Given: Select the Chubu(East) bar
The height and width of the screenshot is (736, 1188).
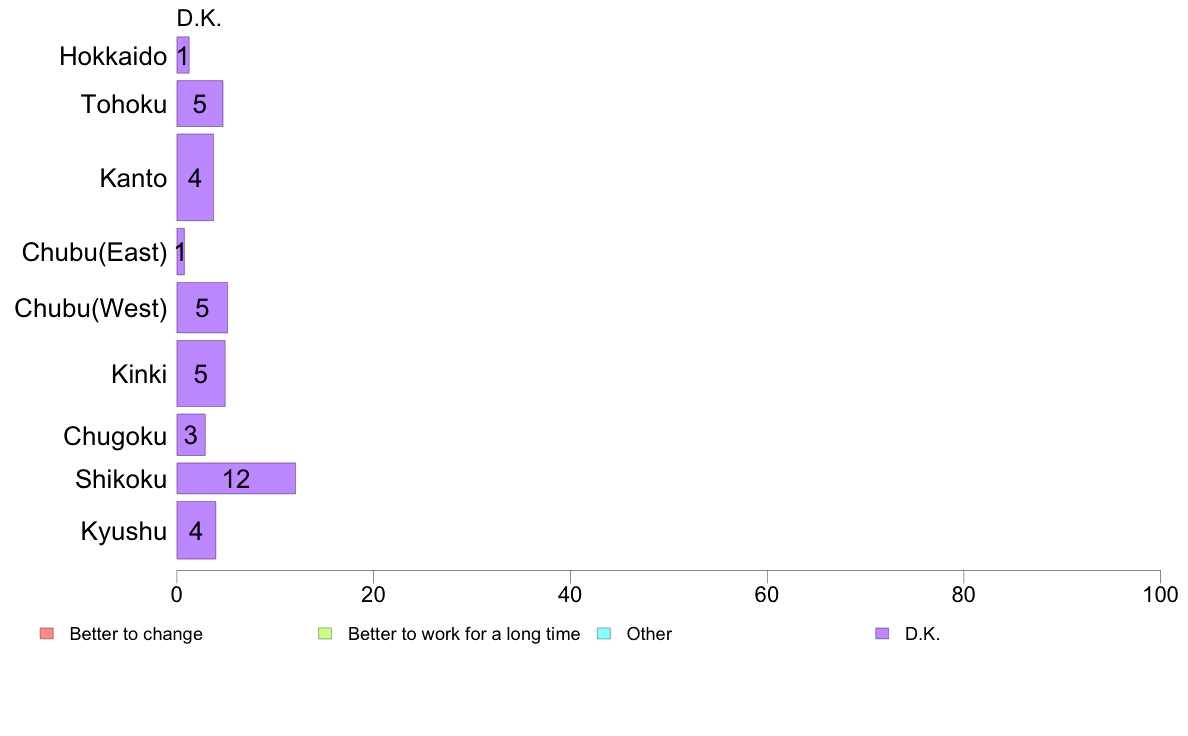Looking at the screenshot, I should tap(180, 252).
